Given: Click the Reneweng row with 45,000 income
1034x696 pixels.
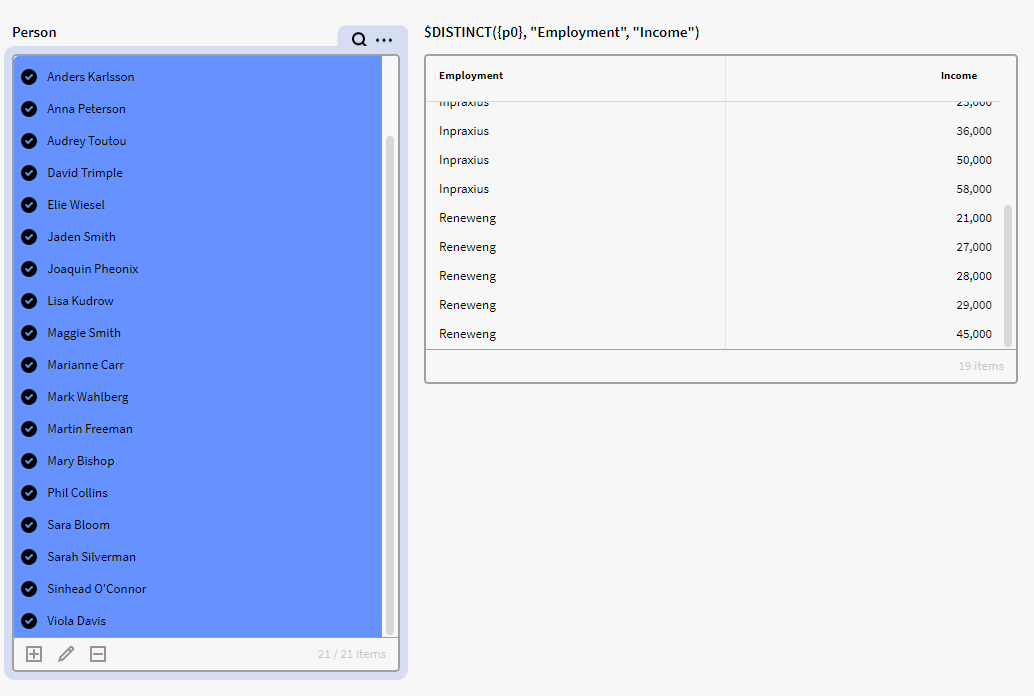Looking at the screenshot, I should tap(715, 334).
